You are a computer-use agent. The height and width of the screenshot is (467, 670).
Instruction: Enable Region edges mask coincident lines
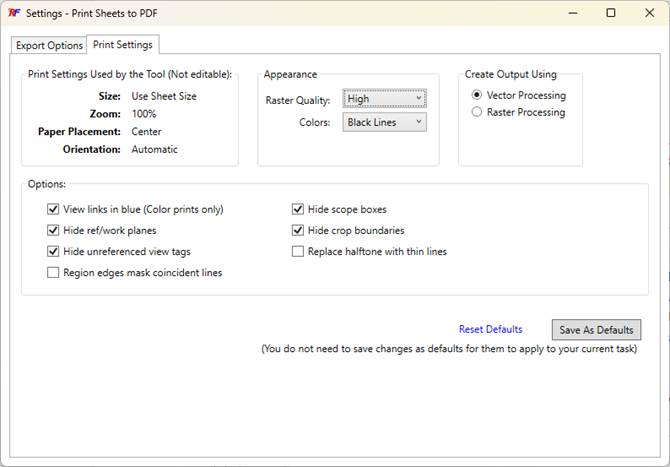[53, 273]
